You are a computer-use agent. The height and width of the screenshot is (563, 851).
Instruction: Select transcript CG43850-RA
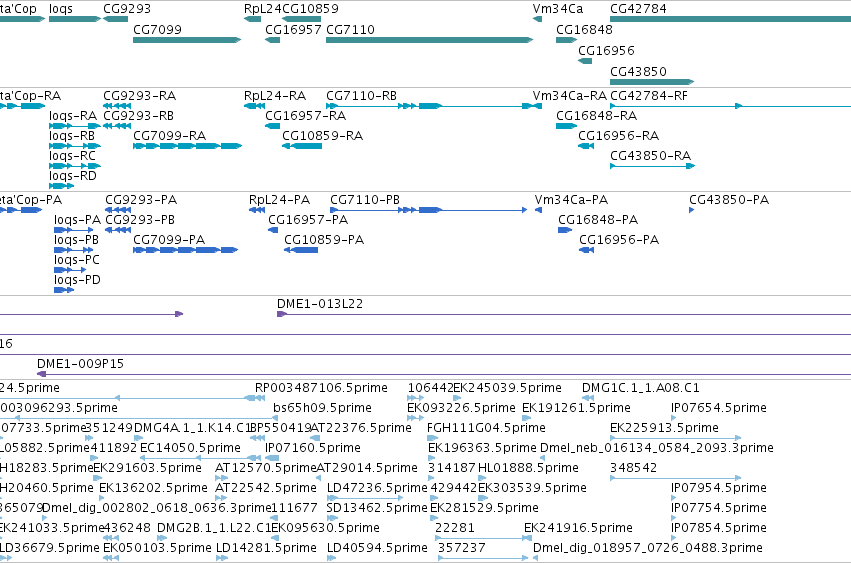pyautogui.click(x=652, y=166)
